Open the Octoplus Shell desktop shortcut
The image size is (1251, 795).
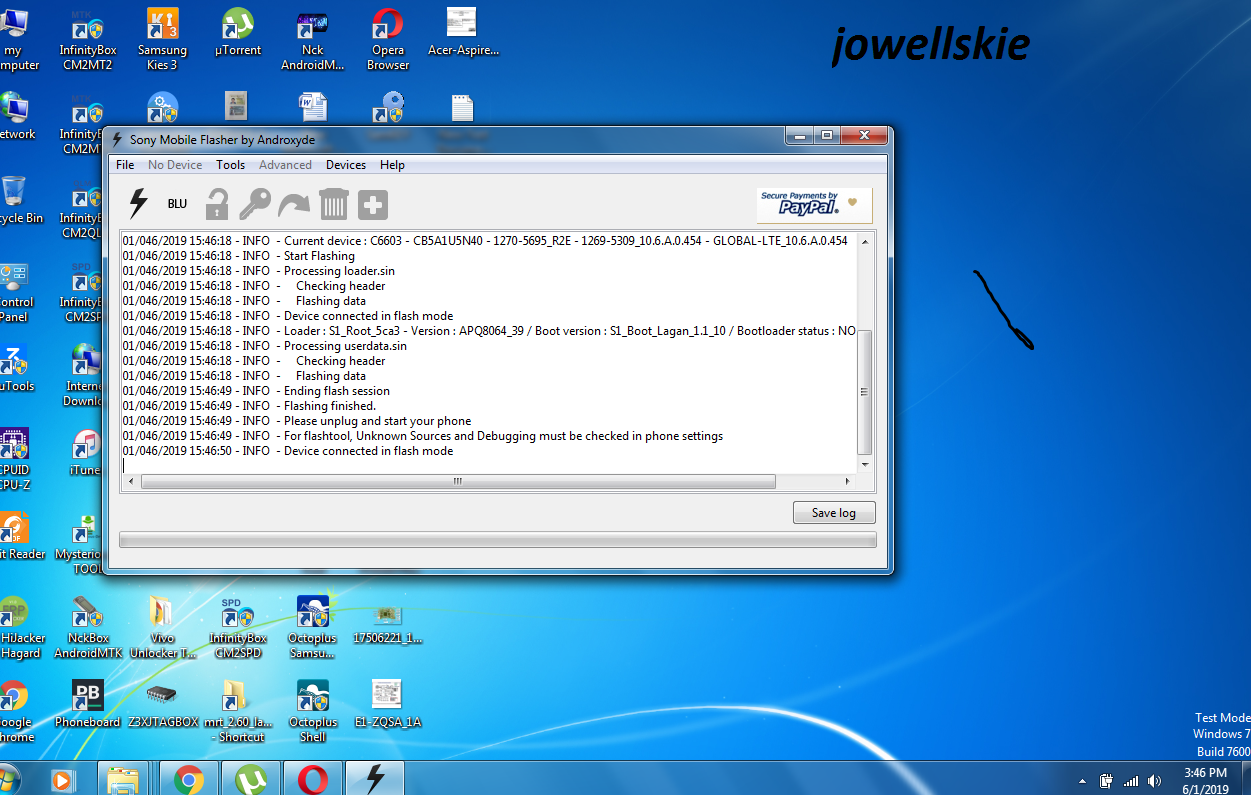313,711
